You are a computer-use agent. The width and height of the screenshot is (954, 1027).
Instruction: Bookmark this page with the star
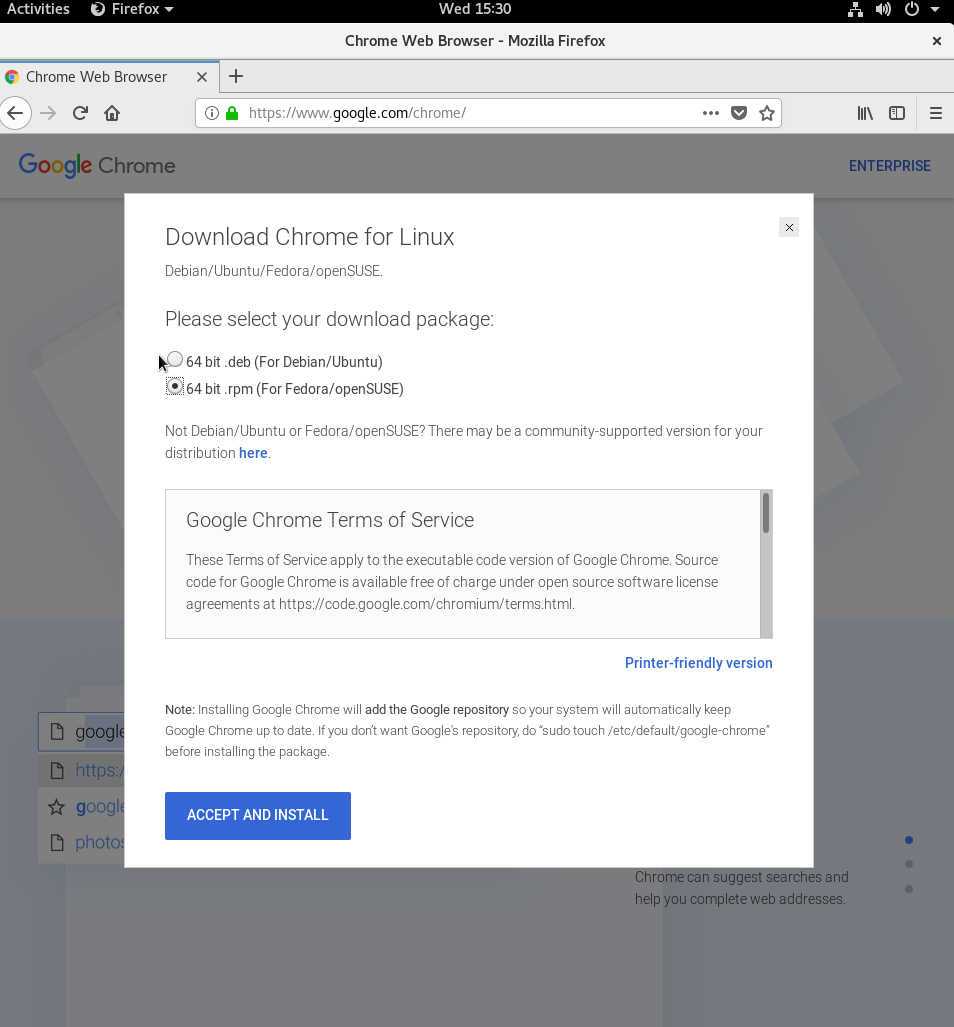767,113
